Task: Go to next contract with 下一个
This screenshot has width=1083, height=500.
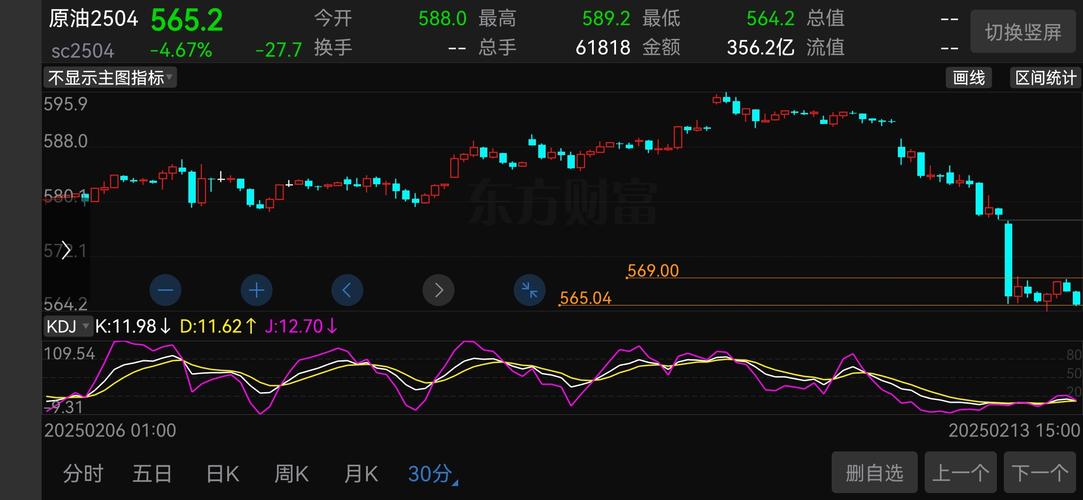Action: 1039,473
